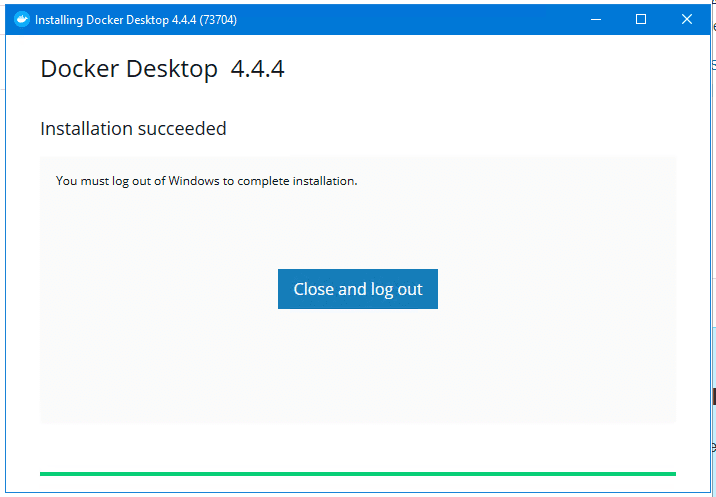
Task: Click the 'Installation succeeded' status text
Action: point(133,129)
